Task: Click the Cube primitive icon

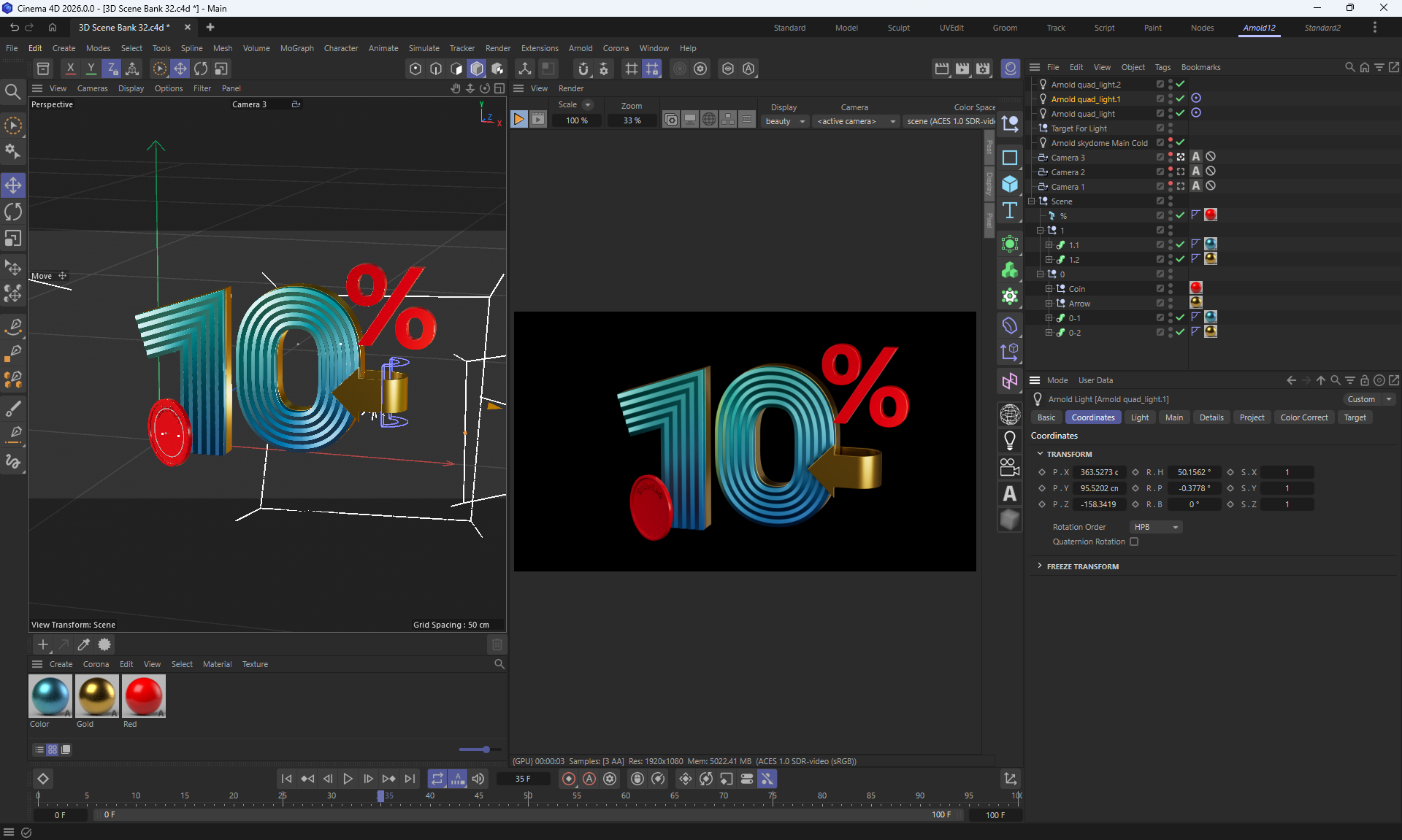Action: click(1010, 184)
